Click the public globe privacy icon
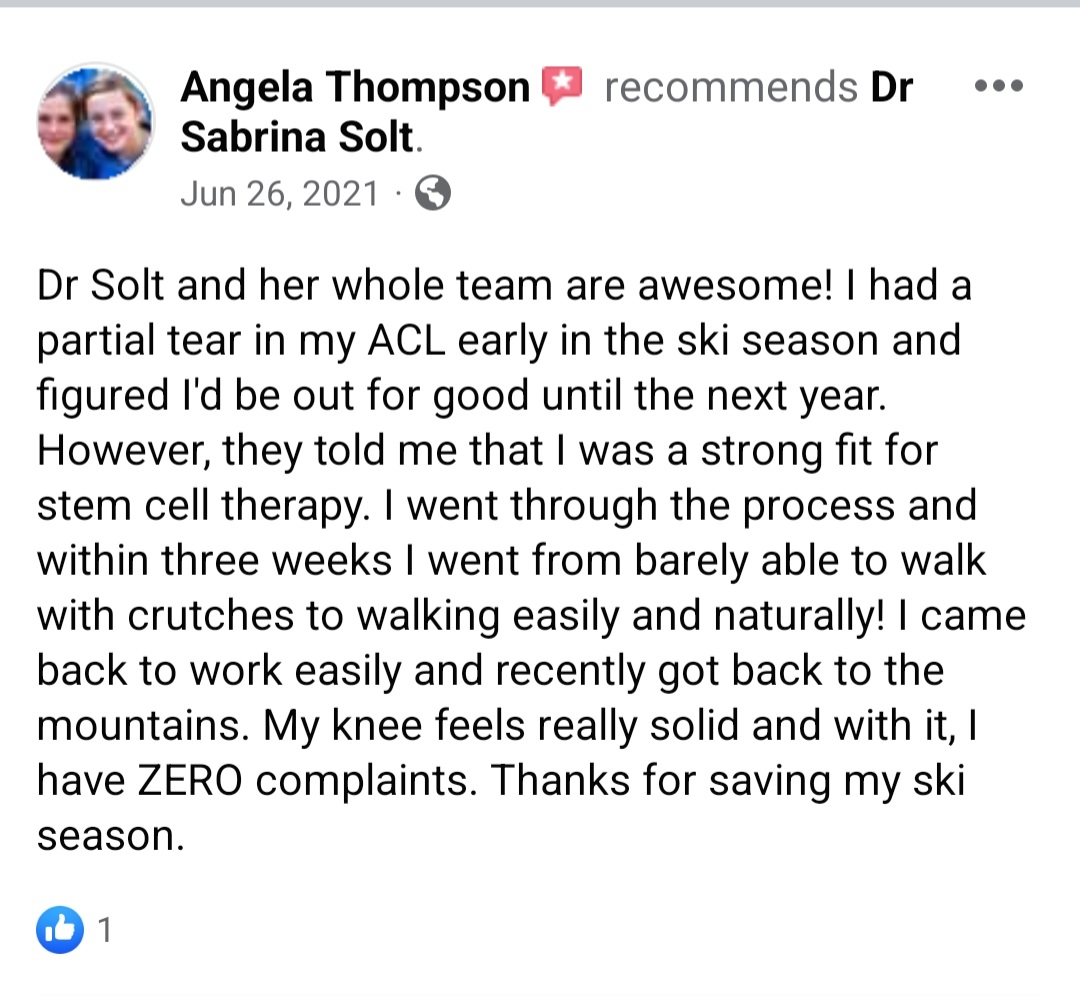The width and height of the screenshot is (1080, 996). point(433,193)
